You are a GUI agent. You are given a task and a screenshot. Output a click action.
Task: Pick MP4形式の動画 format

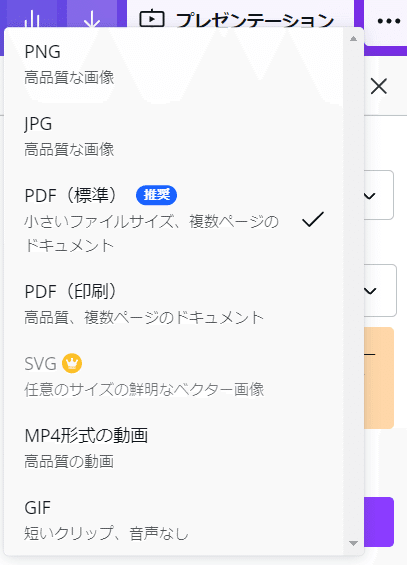174,448
